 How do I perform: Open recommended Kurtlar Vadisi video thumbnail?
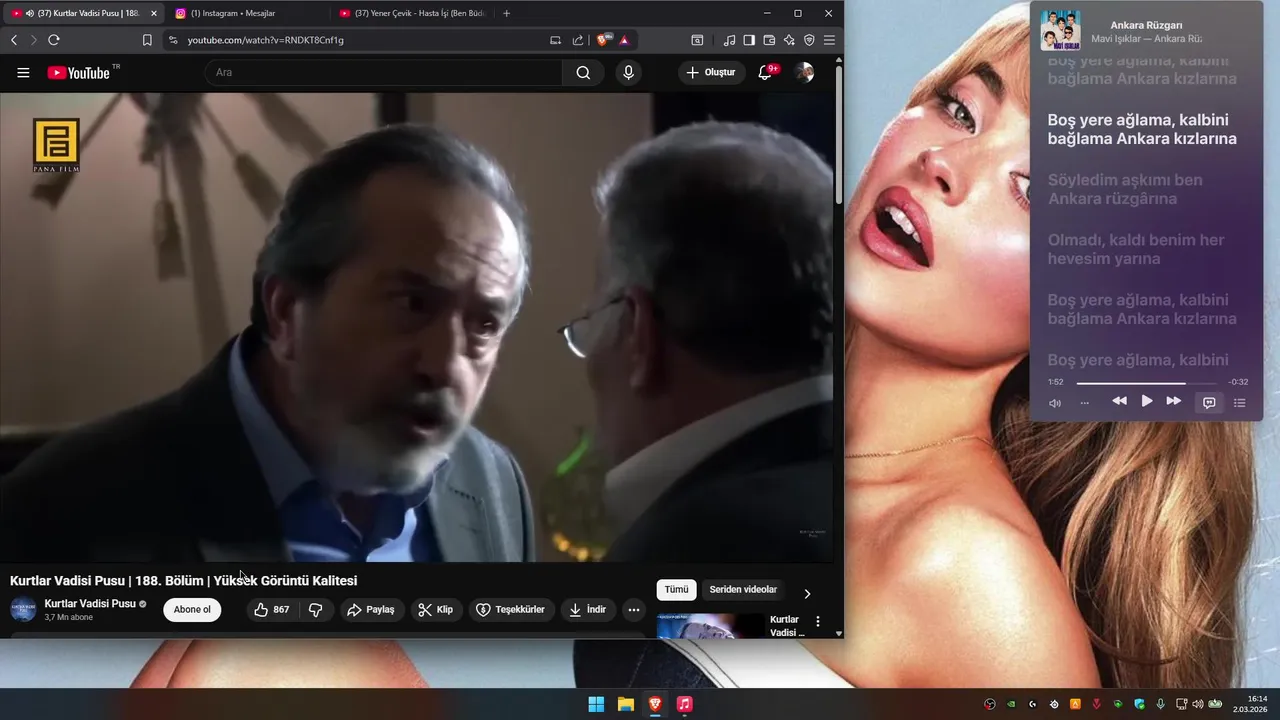[x=710, y=626]
